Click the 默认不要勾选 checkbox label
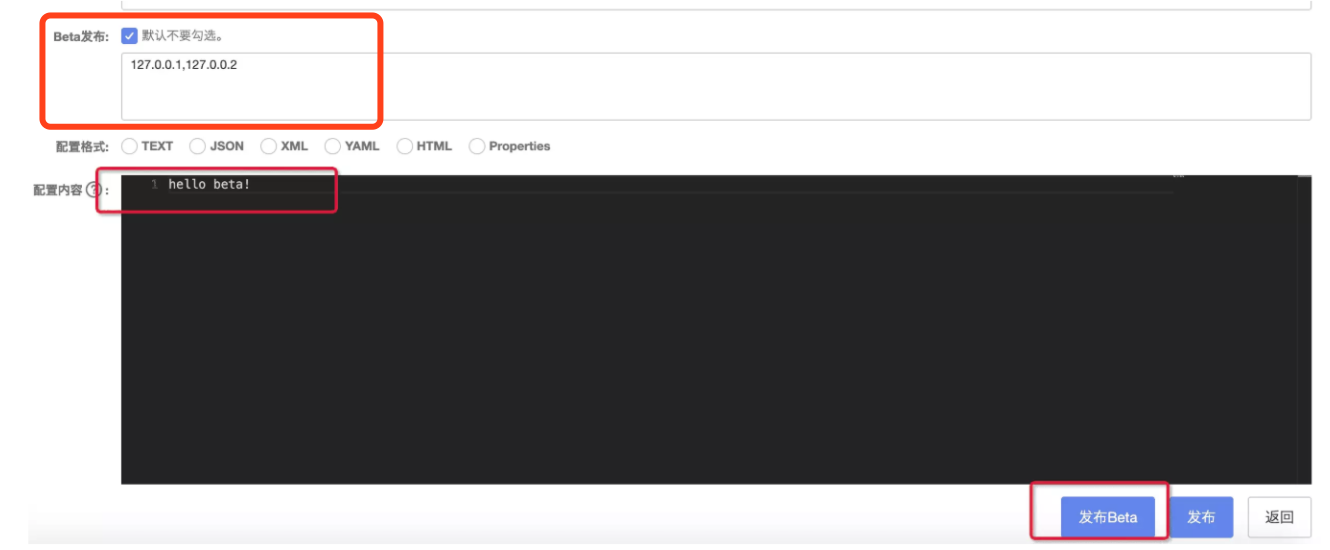Viewport: 1330px width, 550px height. pos(182,36)
